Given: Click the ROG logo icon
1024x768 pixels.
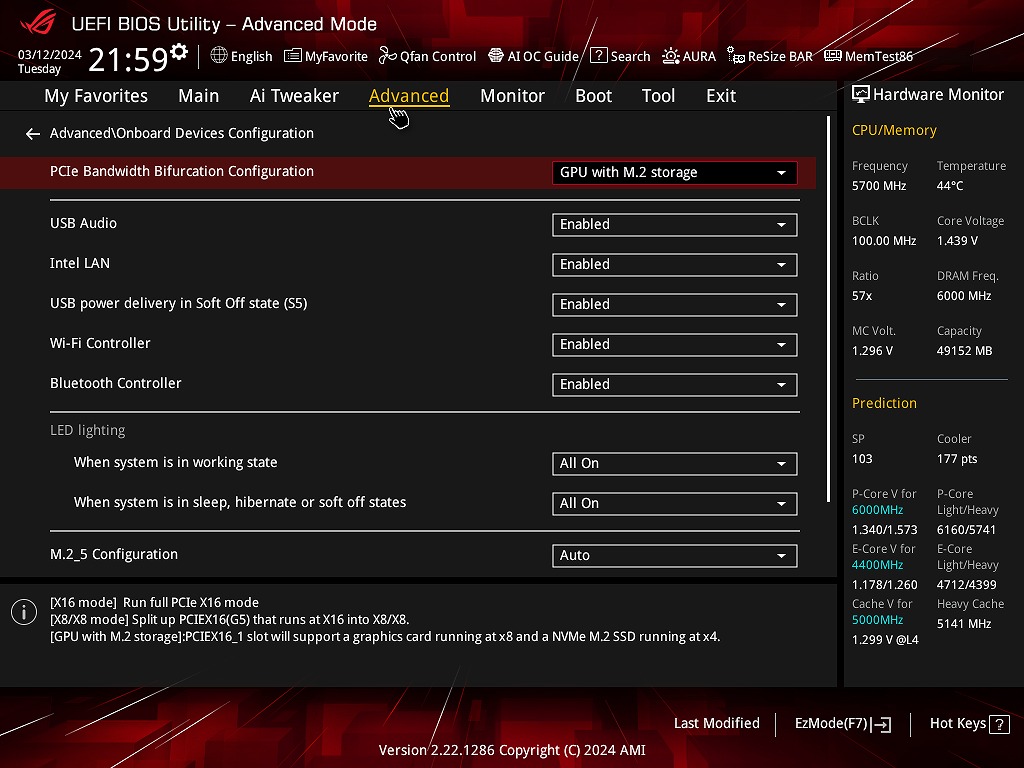Looking at the screenshot, I should [38, 23].
